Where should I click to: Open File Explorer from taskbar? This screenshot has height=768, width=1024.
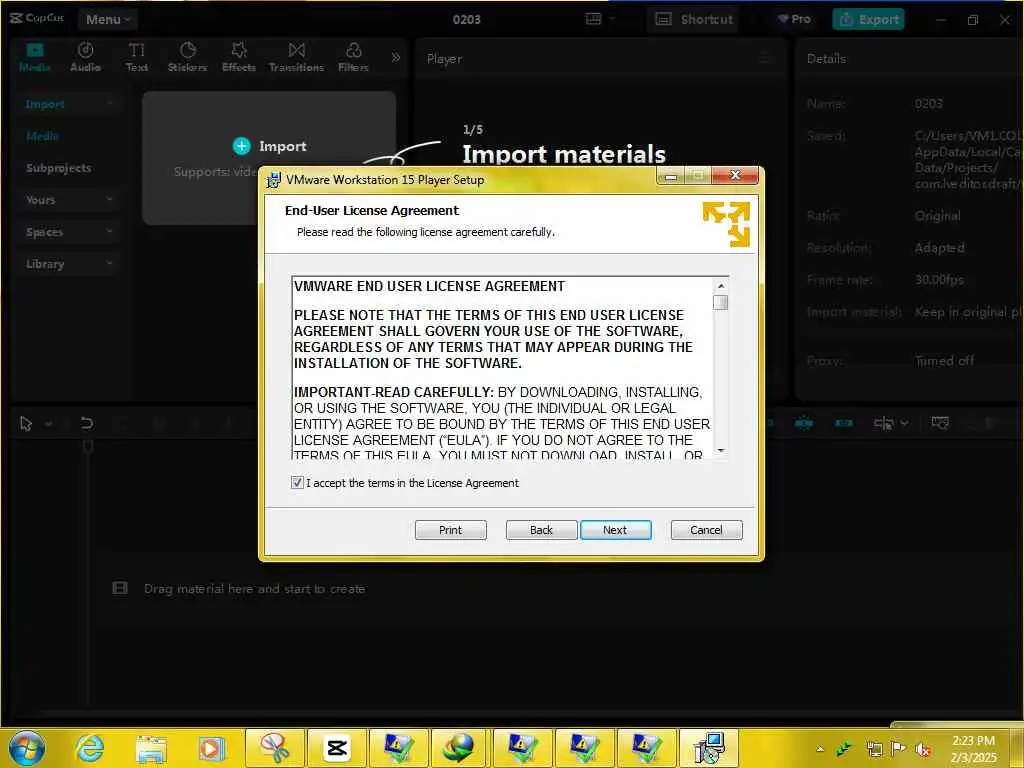pyautogui.click(x=152, y=749)
